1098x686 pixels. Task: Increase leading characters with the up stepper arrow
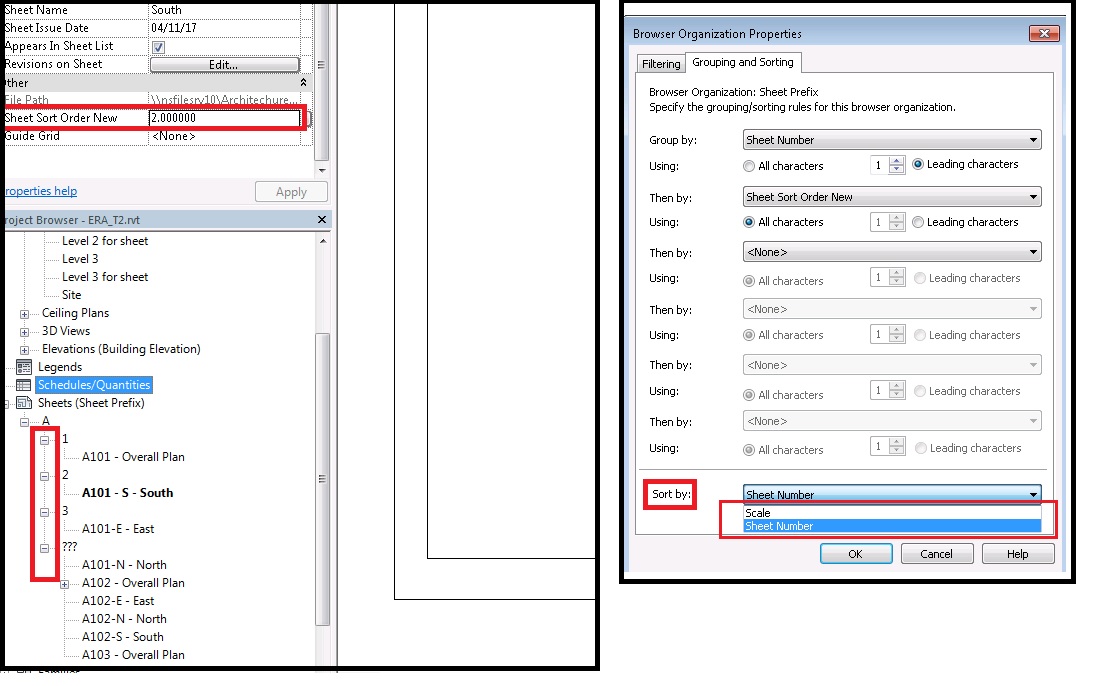coord(897,160)
